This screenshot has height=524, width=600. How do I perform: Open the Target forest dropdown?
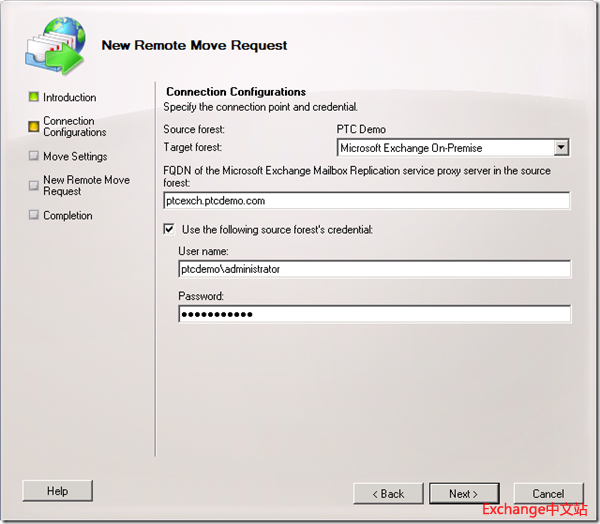(560, 148)
